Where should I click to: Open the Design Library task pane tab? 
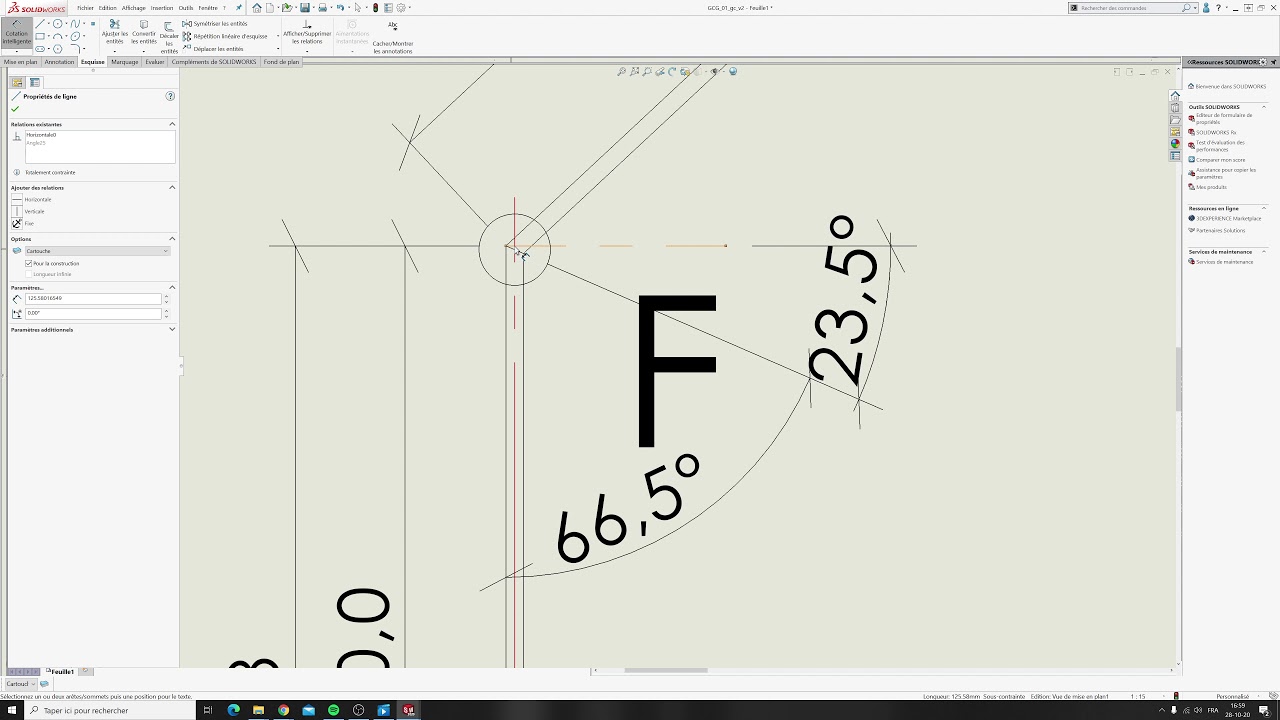pyautogui.click(x=1176, y=108)
